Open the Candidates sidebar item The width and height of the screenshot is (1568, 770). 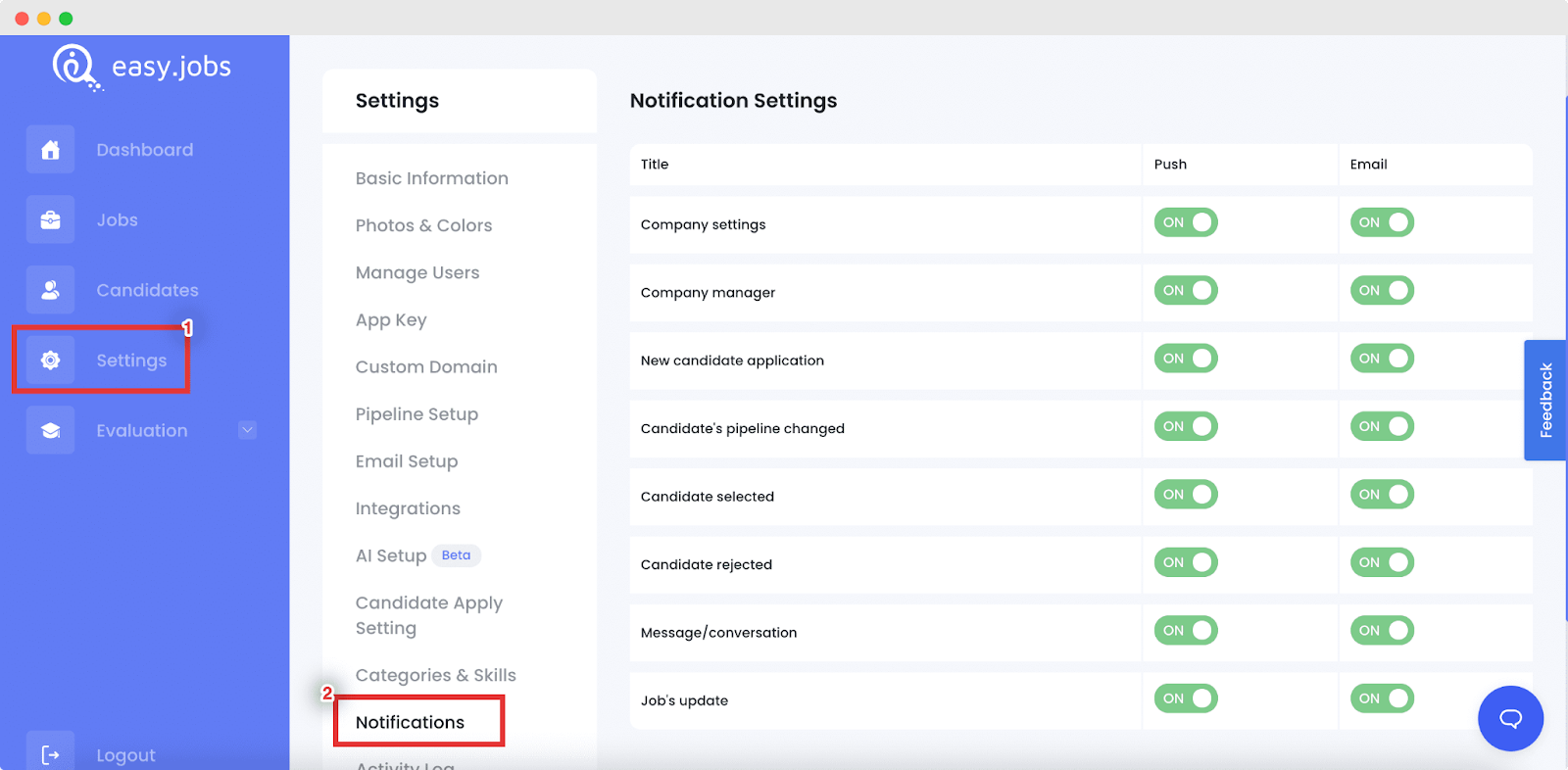147,290
